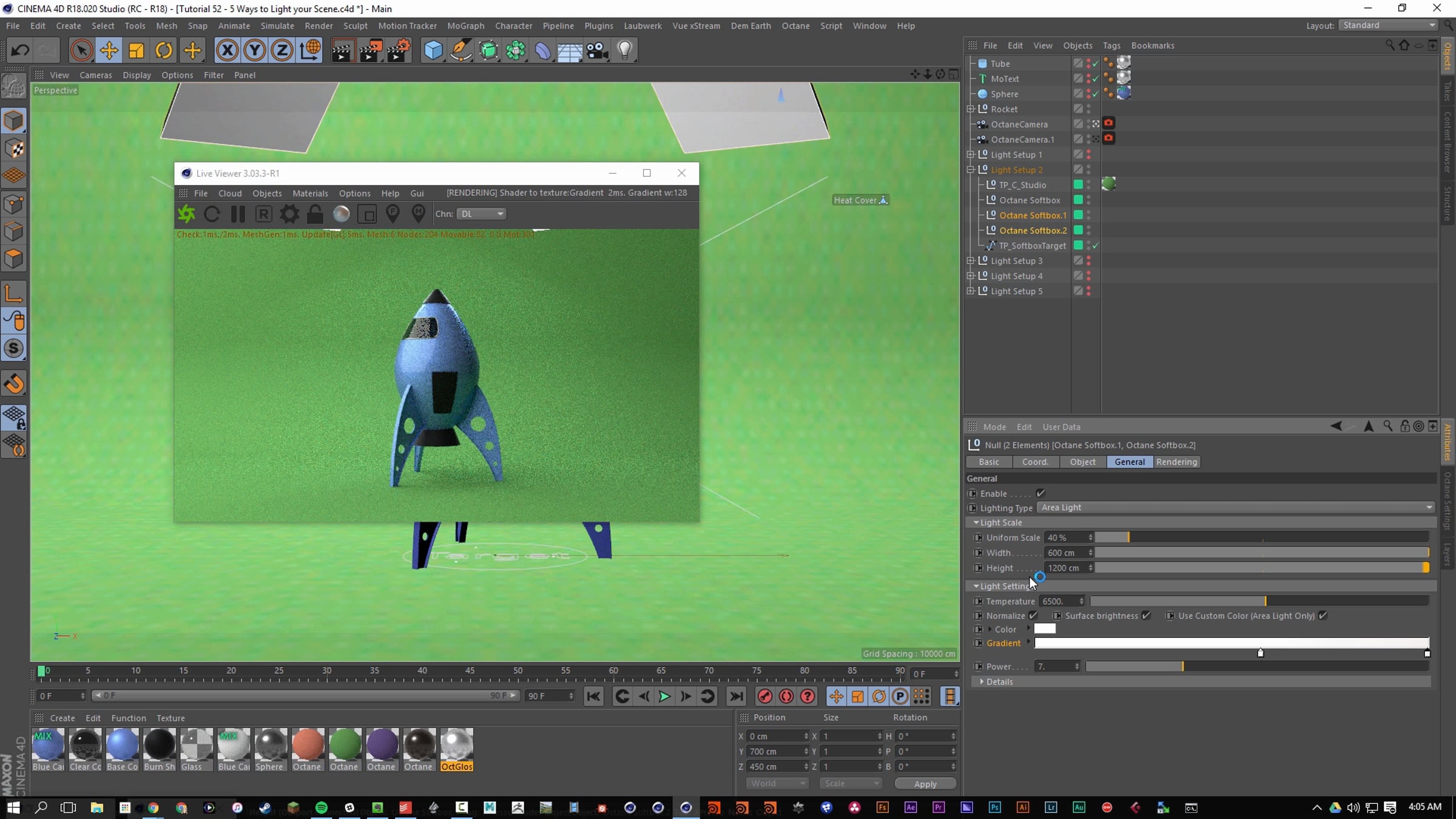Screen dimensions: 1456x819
Task: Open the MoGraph menu
Action: pyautogui.click(x=465, y=25)
